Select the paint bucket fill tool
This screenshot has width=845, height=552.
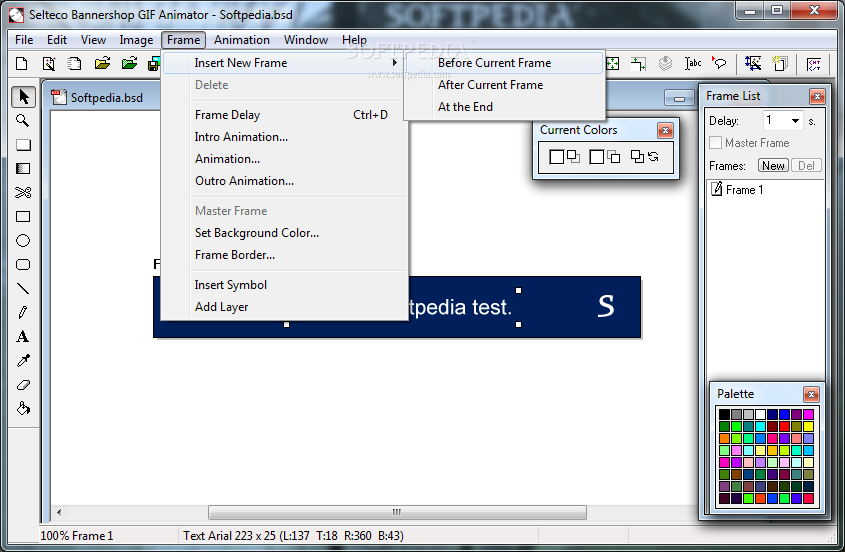pos(23,409)
